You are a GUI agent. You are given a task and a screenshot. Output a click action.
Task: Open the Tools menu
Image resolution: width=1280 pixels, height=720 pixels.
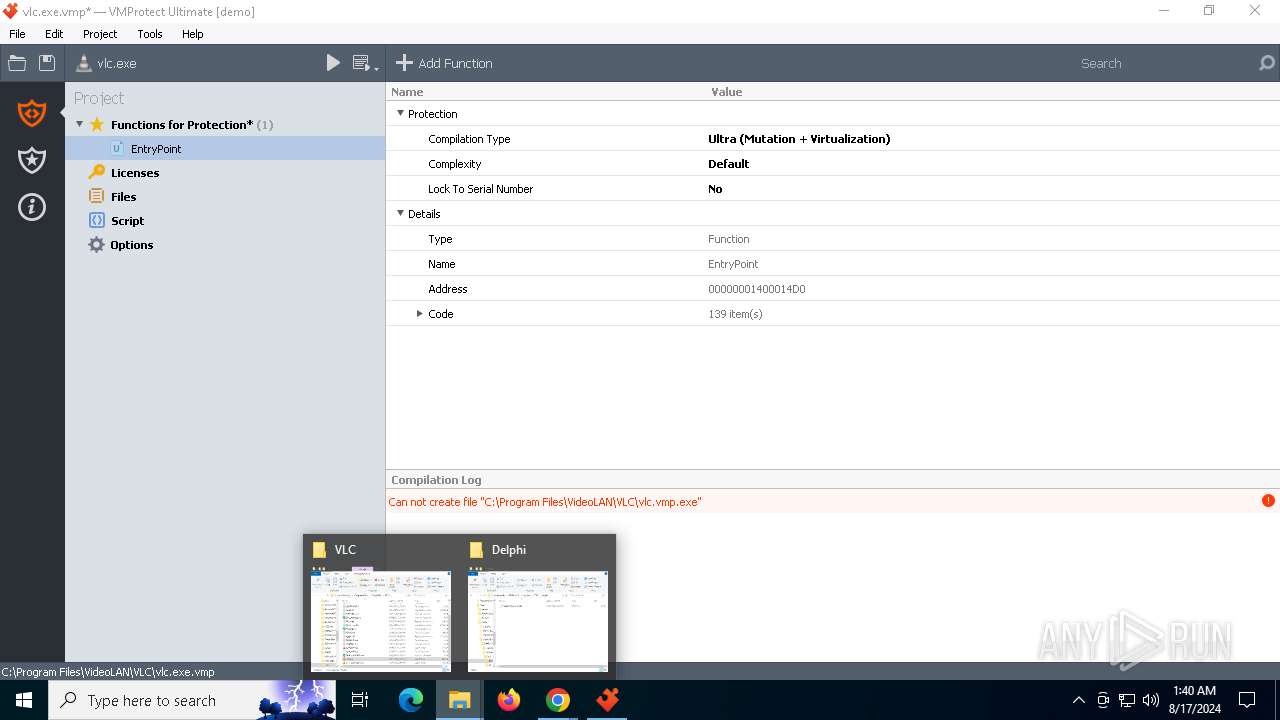click(x=150, y=34)
